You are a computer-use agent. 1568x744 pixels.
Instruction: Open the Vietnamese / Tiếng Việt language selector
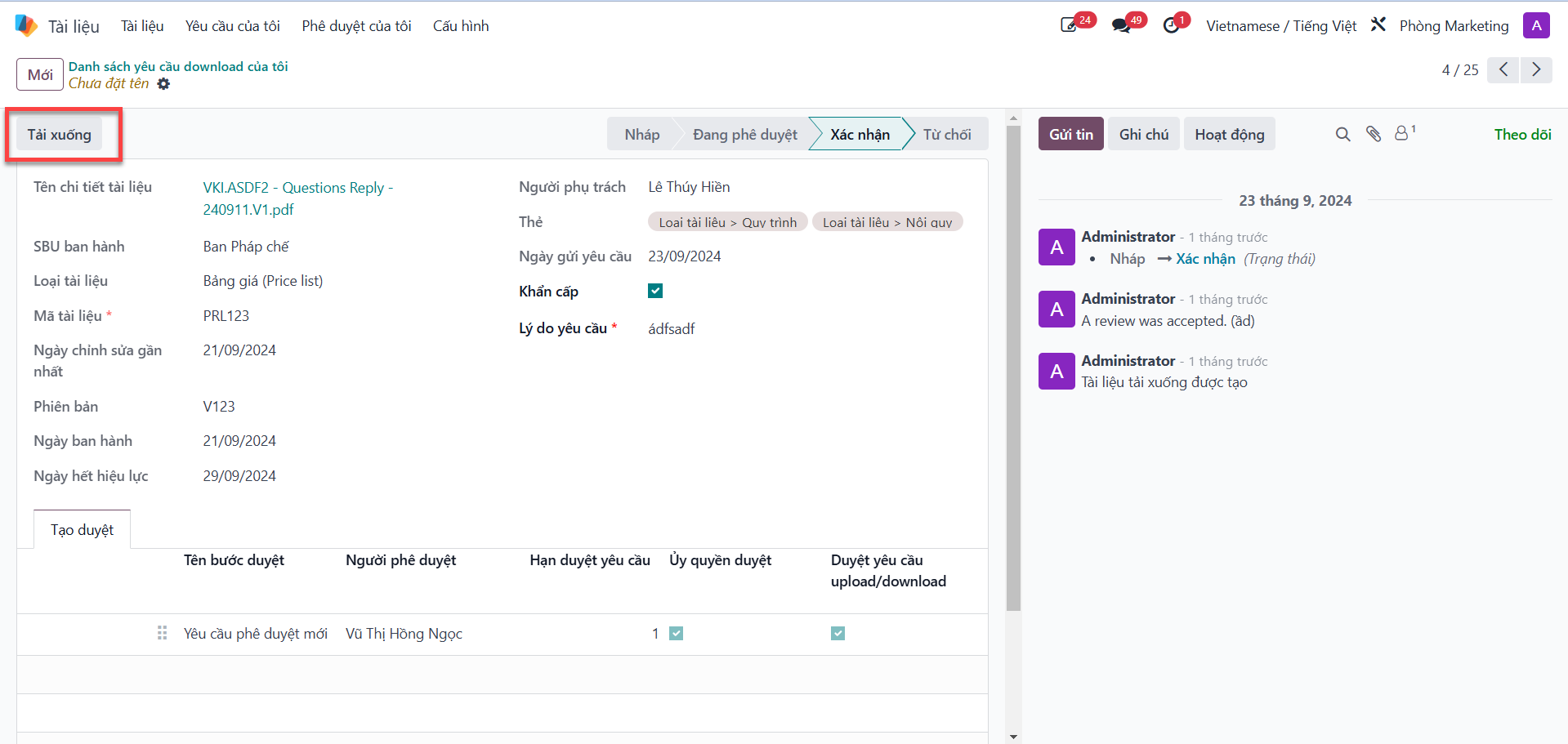pos(1280,26)
